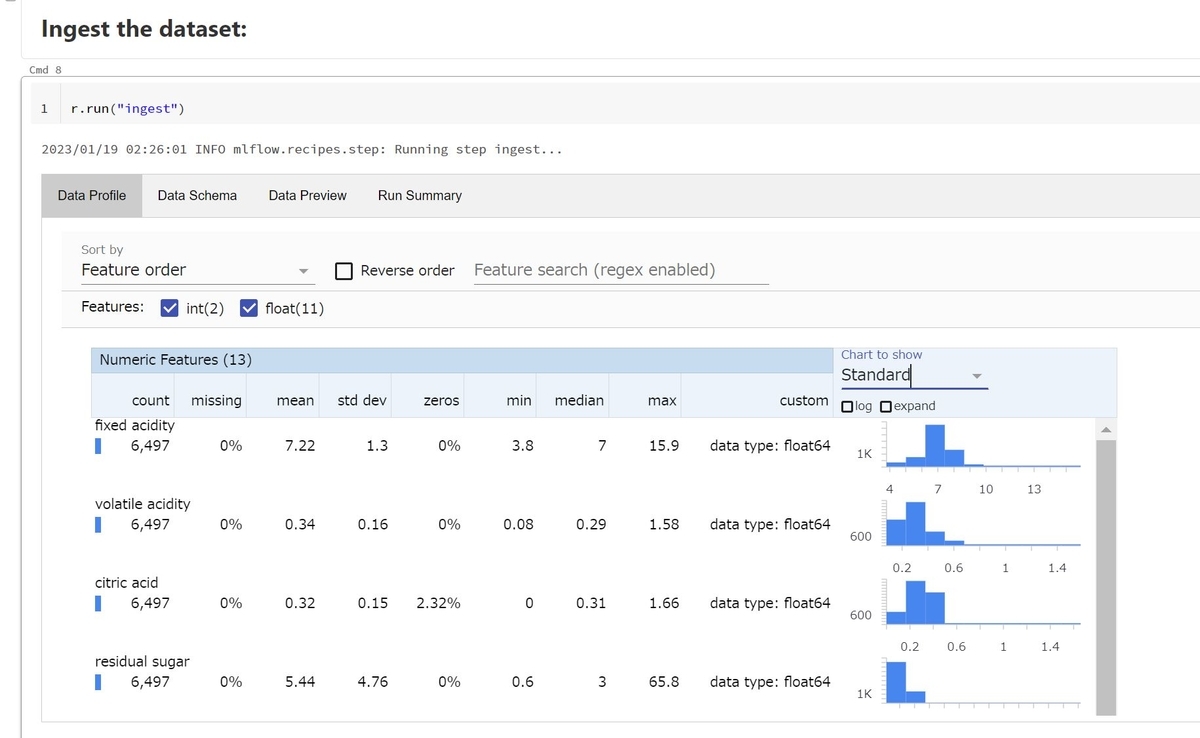Click the max value 15.9
This screenshot has width=1200, height=738.
664,446
